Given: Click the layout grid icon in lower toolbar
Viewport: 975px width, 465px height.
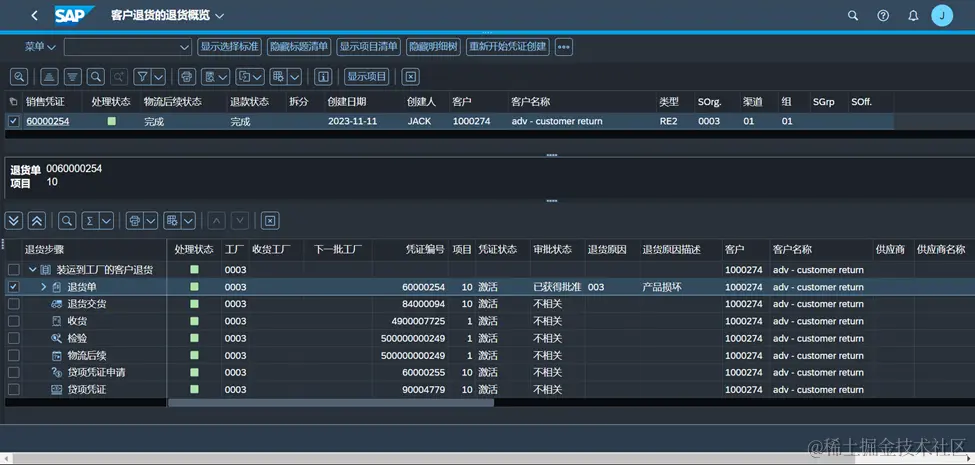Looking at the screenshot, I should click(x=172, y=220).
